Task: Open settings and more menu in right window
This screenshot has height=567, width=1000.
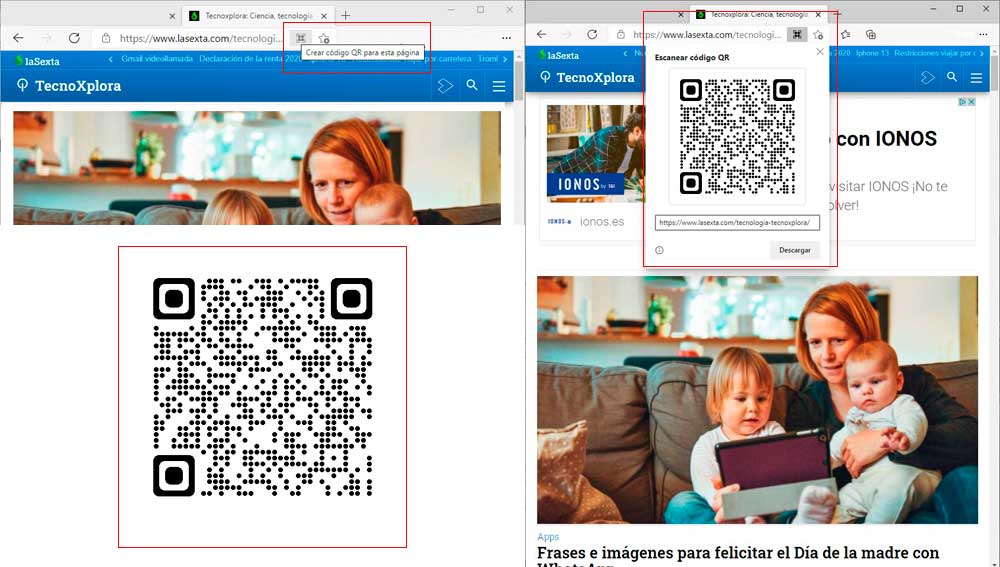Action: 983,34
